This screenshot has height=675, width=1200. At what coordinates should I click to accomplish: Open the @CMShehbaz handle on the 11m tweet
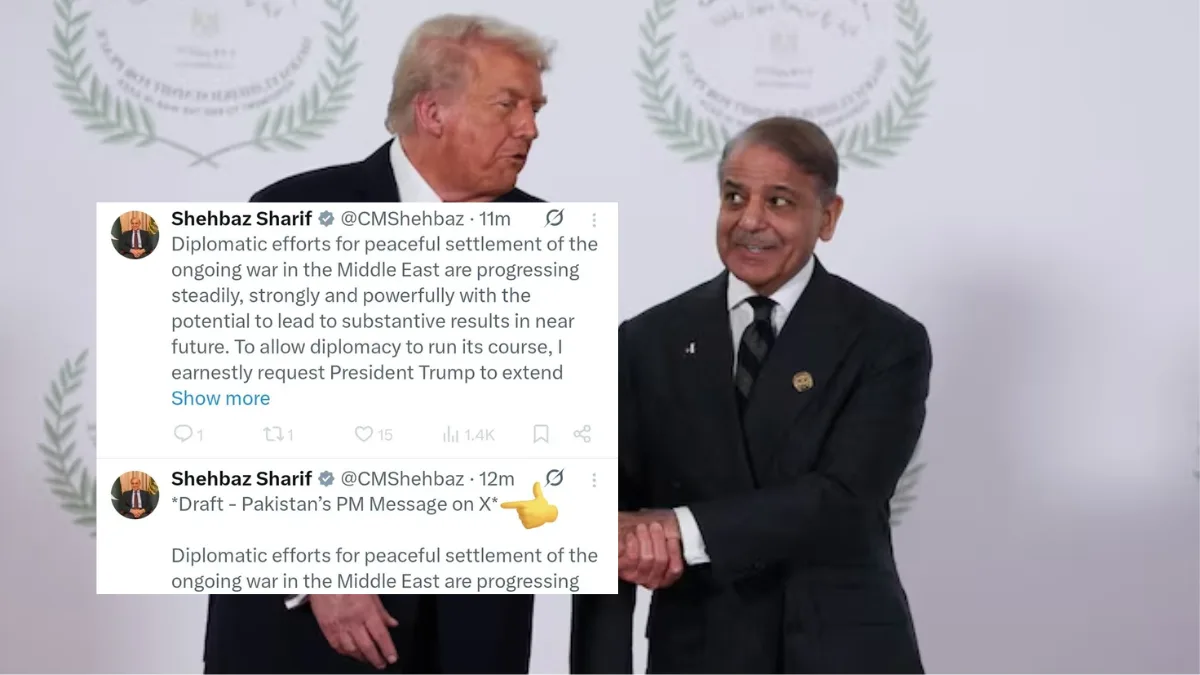tap(402, 219)
